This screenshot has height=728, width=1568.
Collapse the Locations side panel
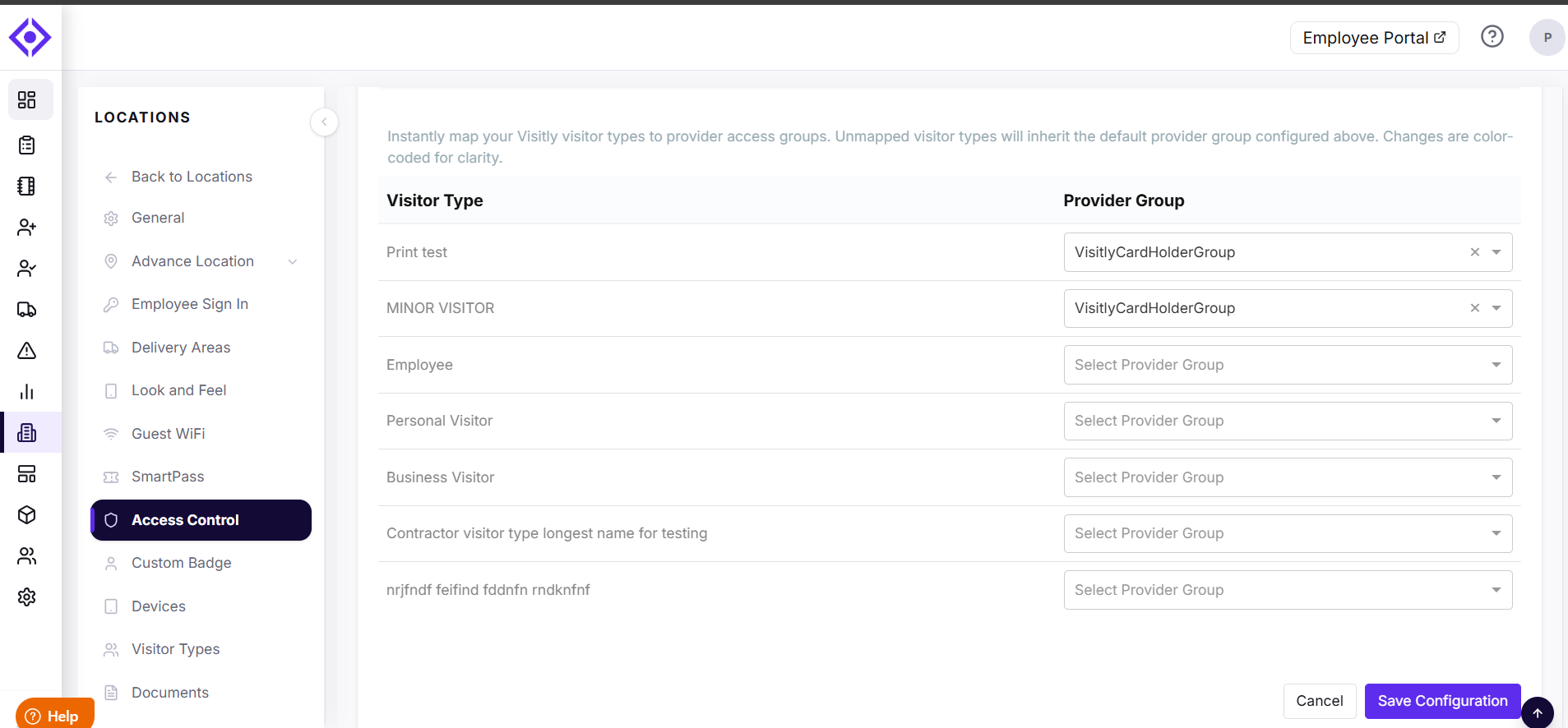tap(324, 122)
